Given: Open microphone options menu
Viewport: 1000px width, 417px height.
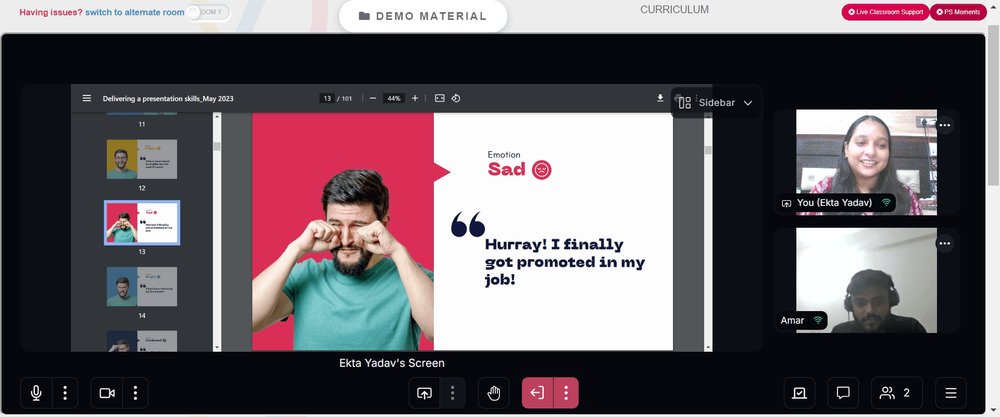Looking at the screenshot, I should (x=65, y=393).
